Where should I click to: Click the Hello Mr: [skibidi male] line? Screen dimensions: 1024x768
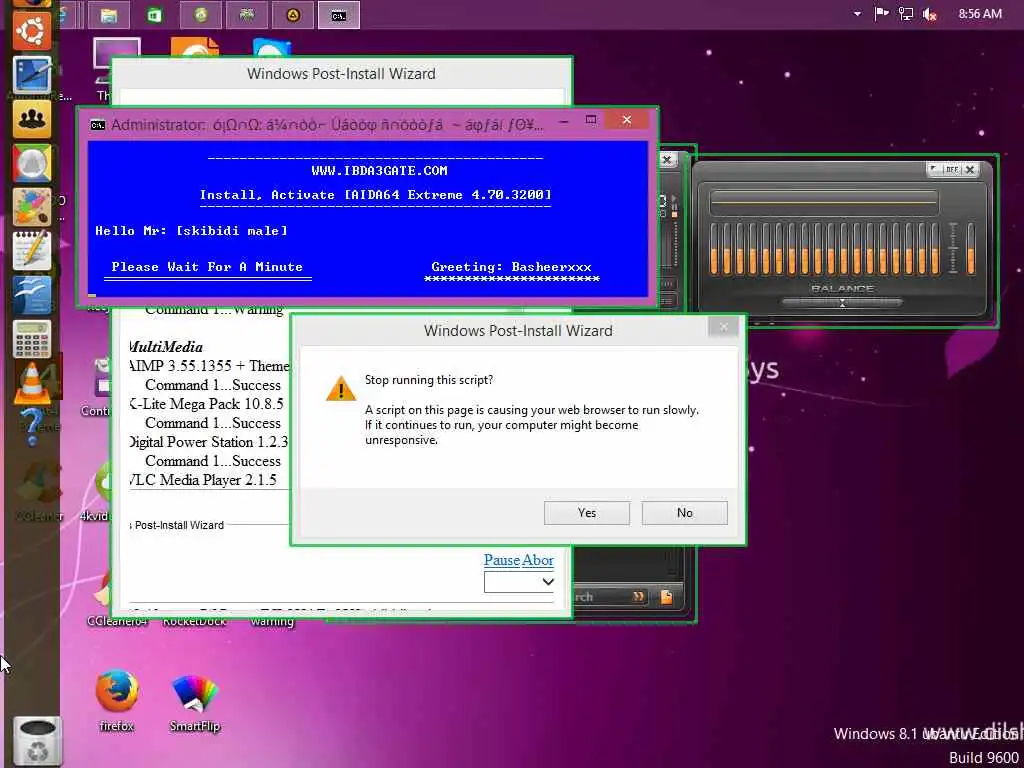pyautogui.click(x=191, y=231)
